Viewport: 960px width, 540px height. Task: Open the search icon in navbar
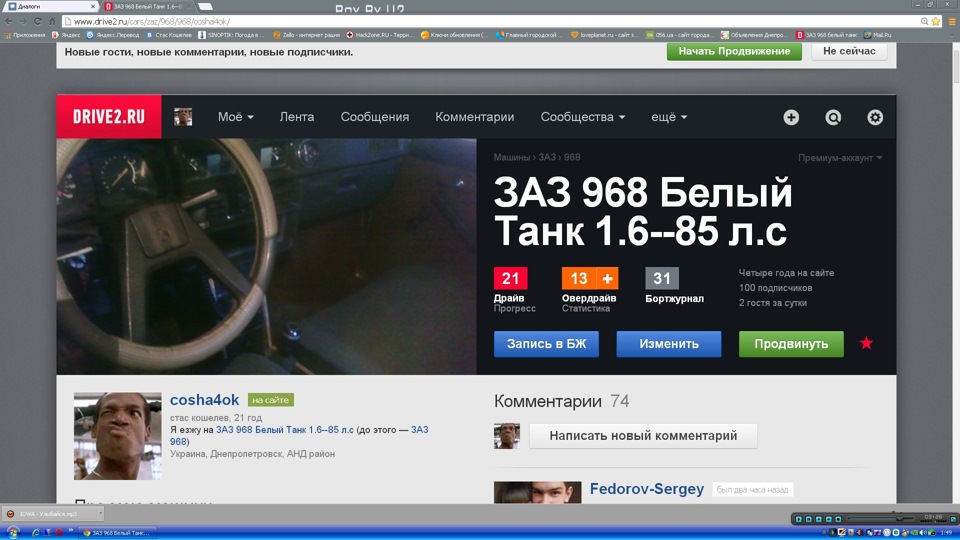[833, 117]
